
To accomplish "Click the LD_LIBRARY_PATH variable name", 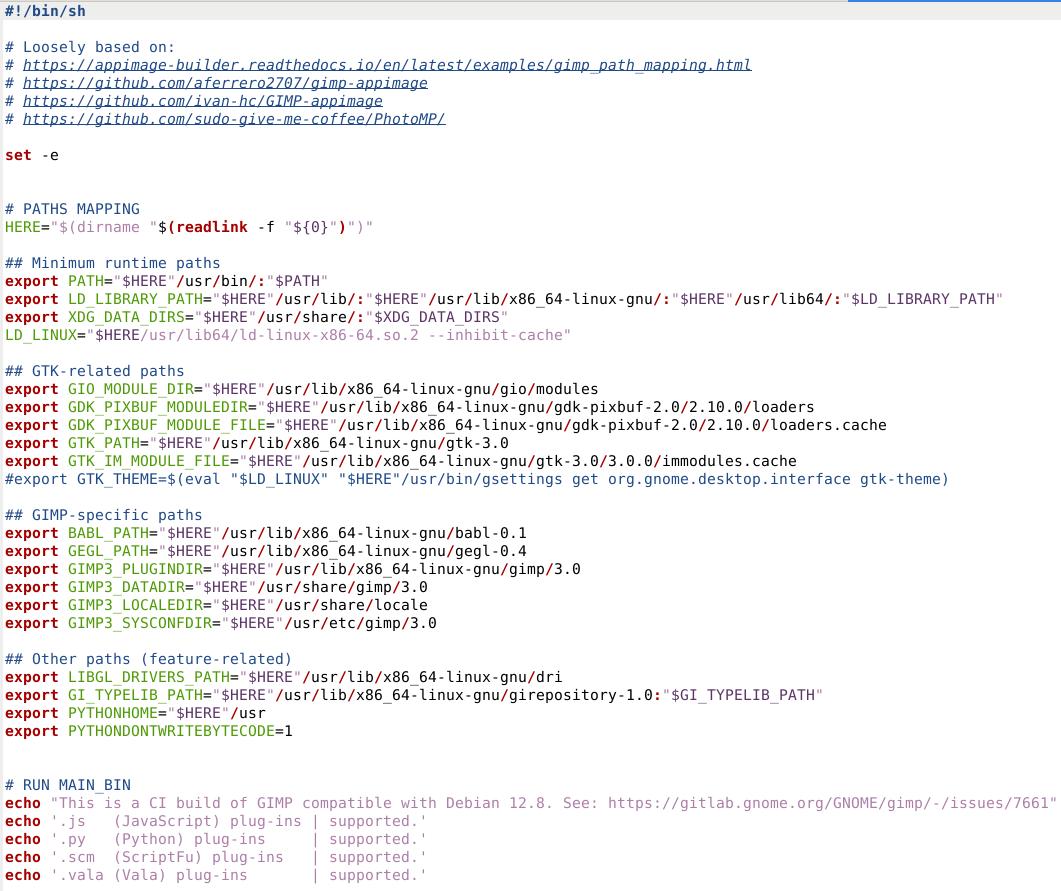I will tap(135, 299).
